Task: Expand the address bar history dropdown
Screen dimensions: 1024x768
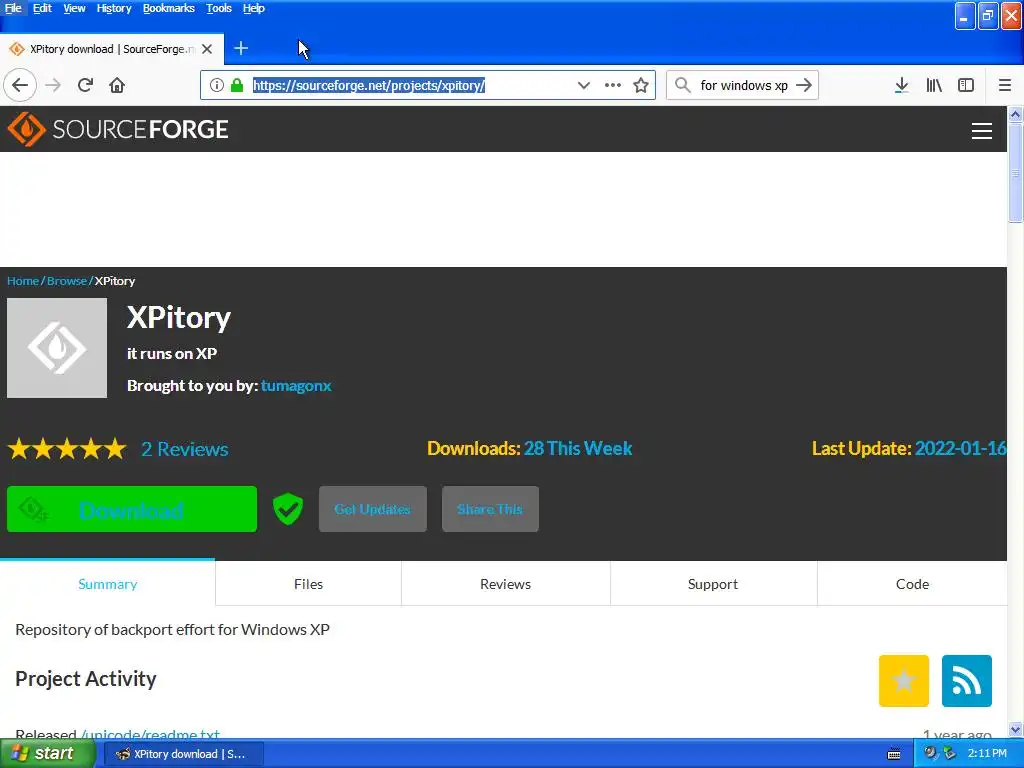Action: [x=584, y=85]
